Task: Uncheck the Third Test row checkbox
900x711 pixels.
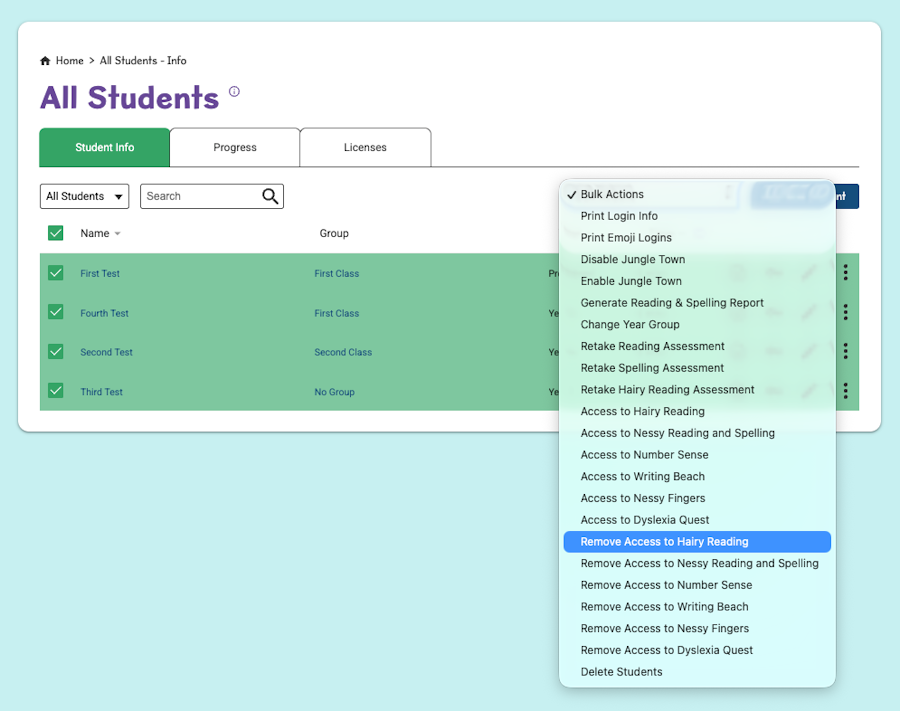Action: [x=56, y=391]
